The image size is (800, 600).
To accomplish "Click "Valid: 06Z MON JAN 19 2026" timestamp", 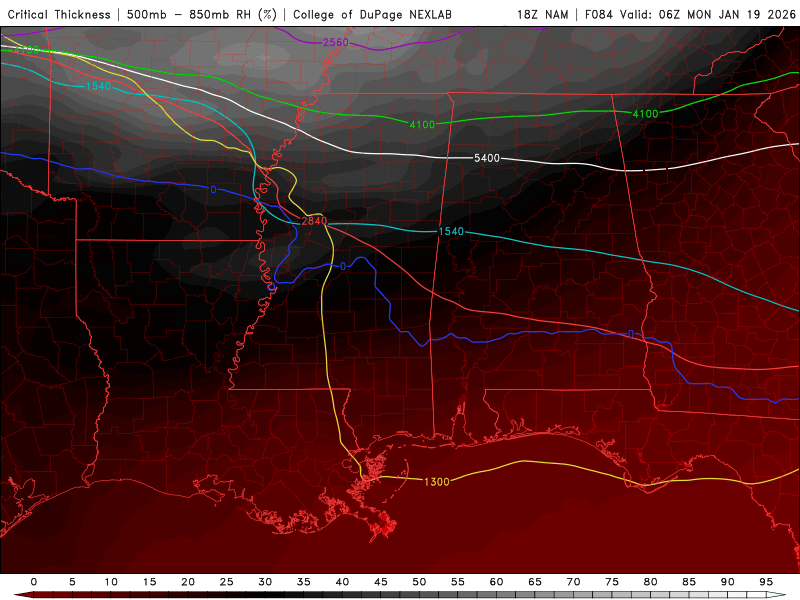I will point(708,15).
